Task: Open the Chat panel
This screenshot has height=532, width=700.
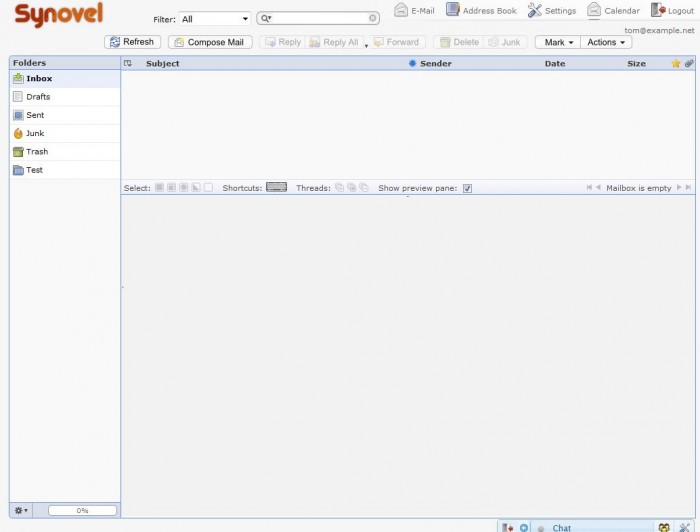Action: point(561,528)
